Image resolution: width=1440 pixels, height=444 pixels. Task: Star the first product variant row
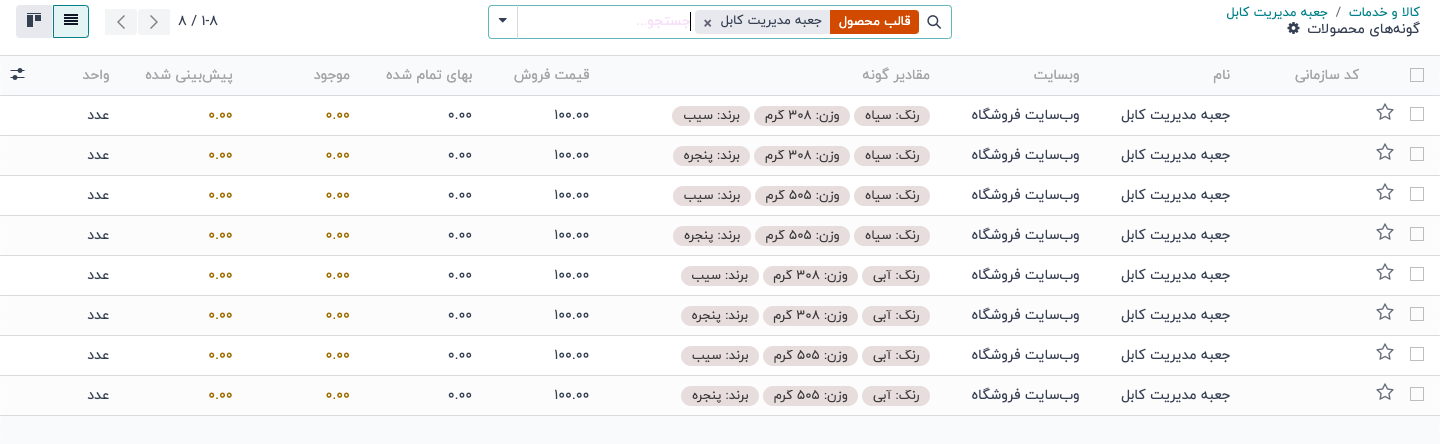[x=1385, y=113]
